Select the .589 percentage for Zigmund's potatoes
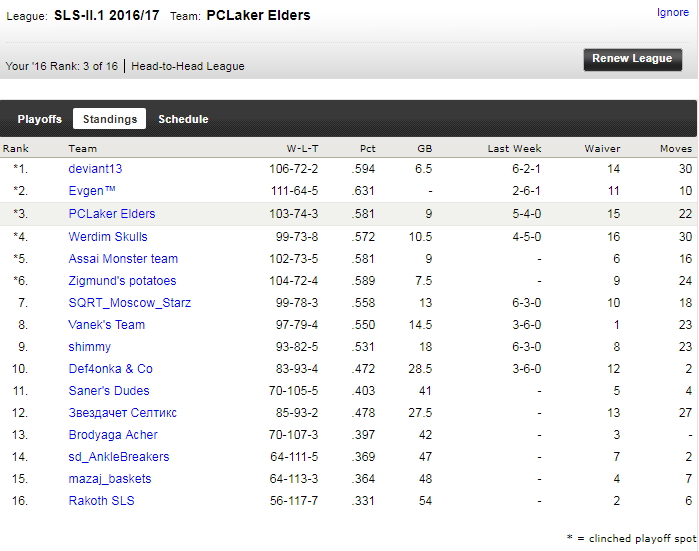Viewport: 699px width, 551px height. coord(363,281)
